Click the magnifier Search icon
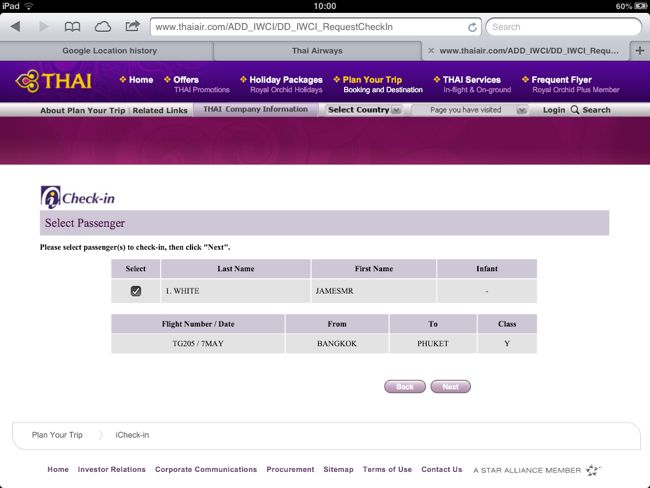The height and width of the screenshot is (488, 650). pos(575,109)
